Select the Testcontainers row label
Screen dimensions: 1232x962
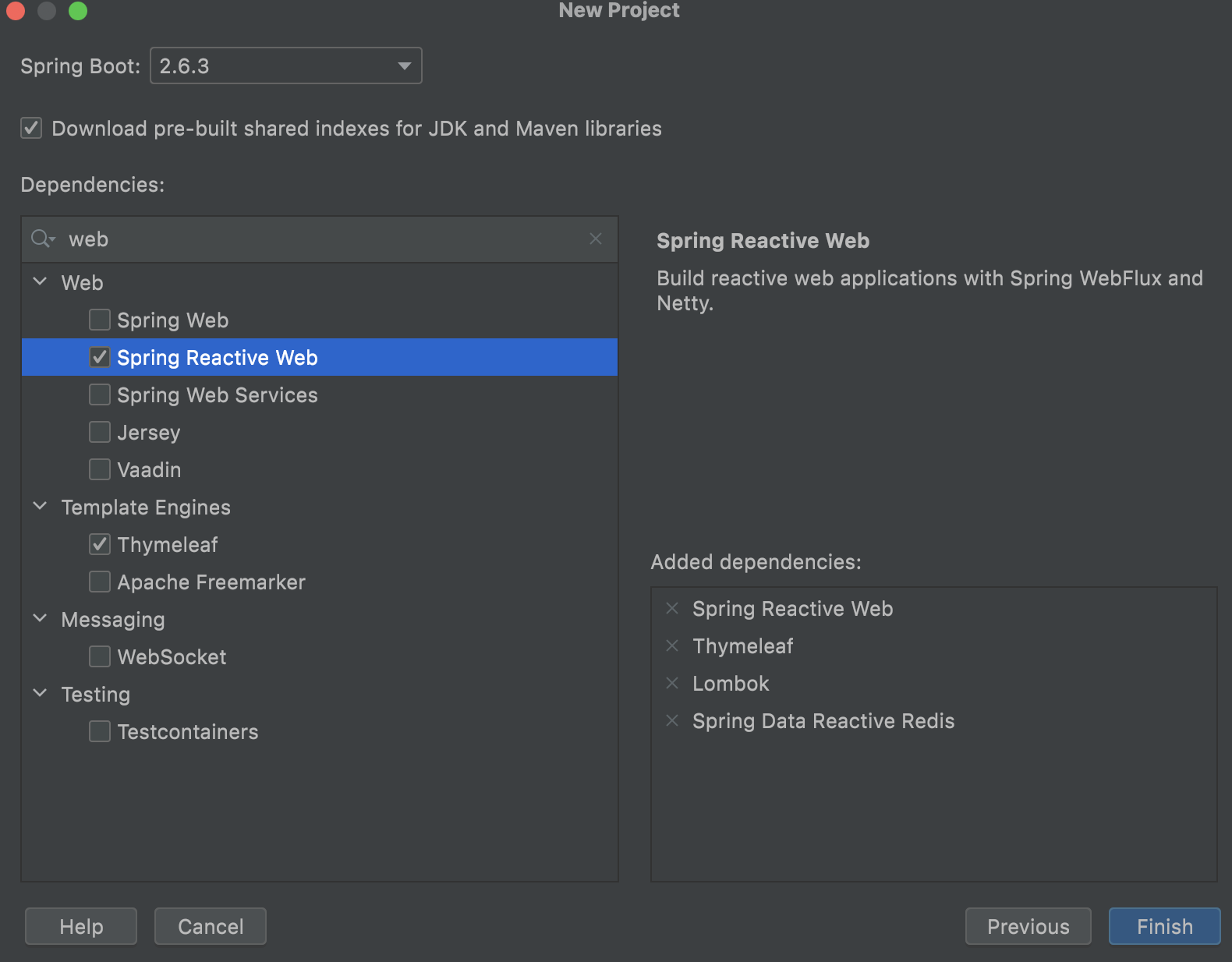click(x=188, y=732)
